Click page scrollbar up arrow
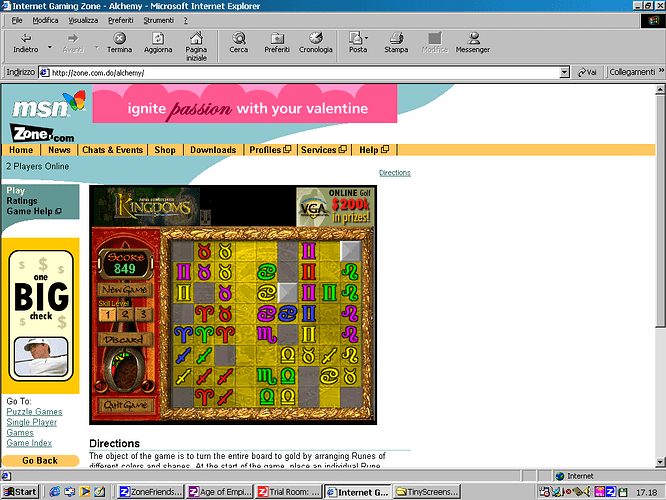 pyautogui.click(x=660, y=89)
